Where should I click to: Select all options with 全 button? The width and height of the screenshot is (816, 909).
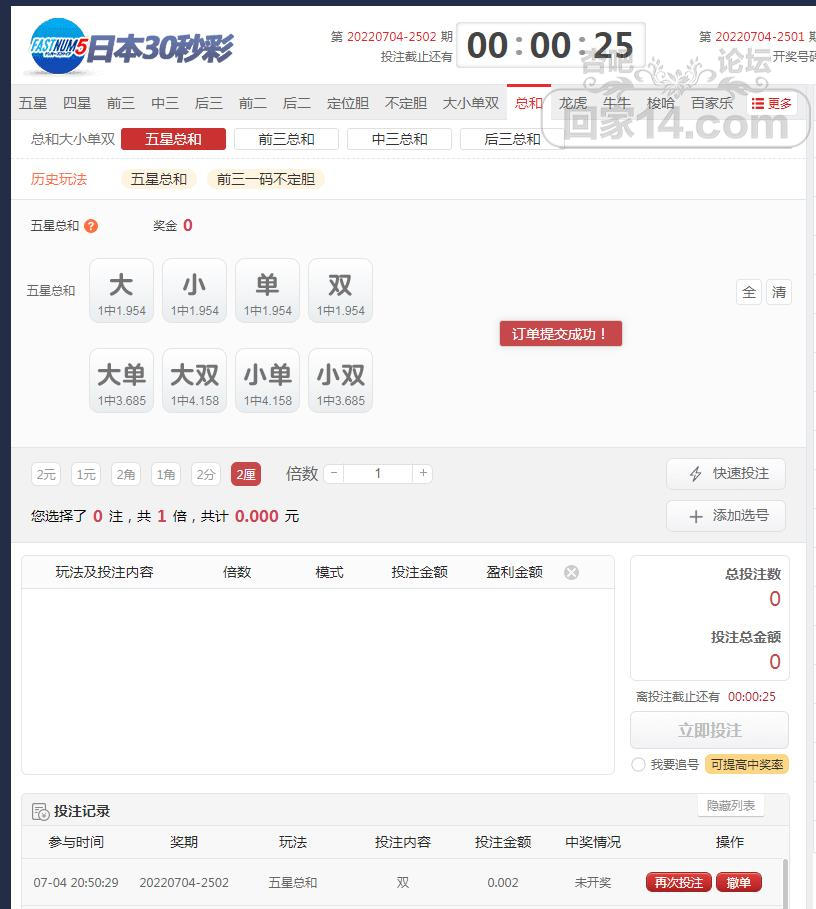pyautogui.click(x=749, y=292)
